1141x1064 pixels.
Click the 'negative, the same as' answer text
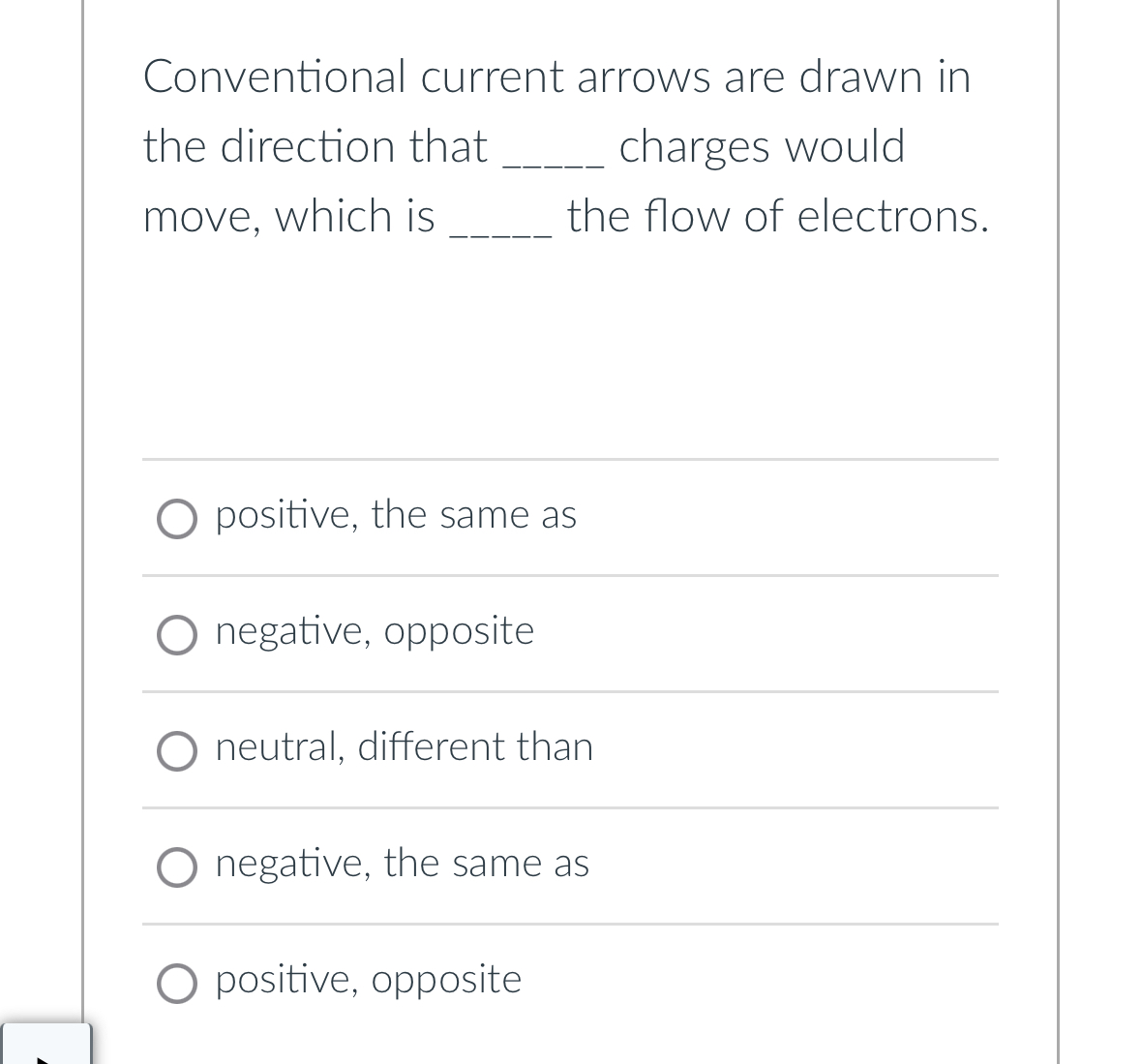(403, 864)
